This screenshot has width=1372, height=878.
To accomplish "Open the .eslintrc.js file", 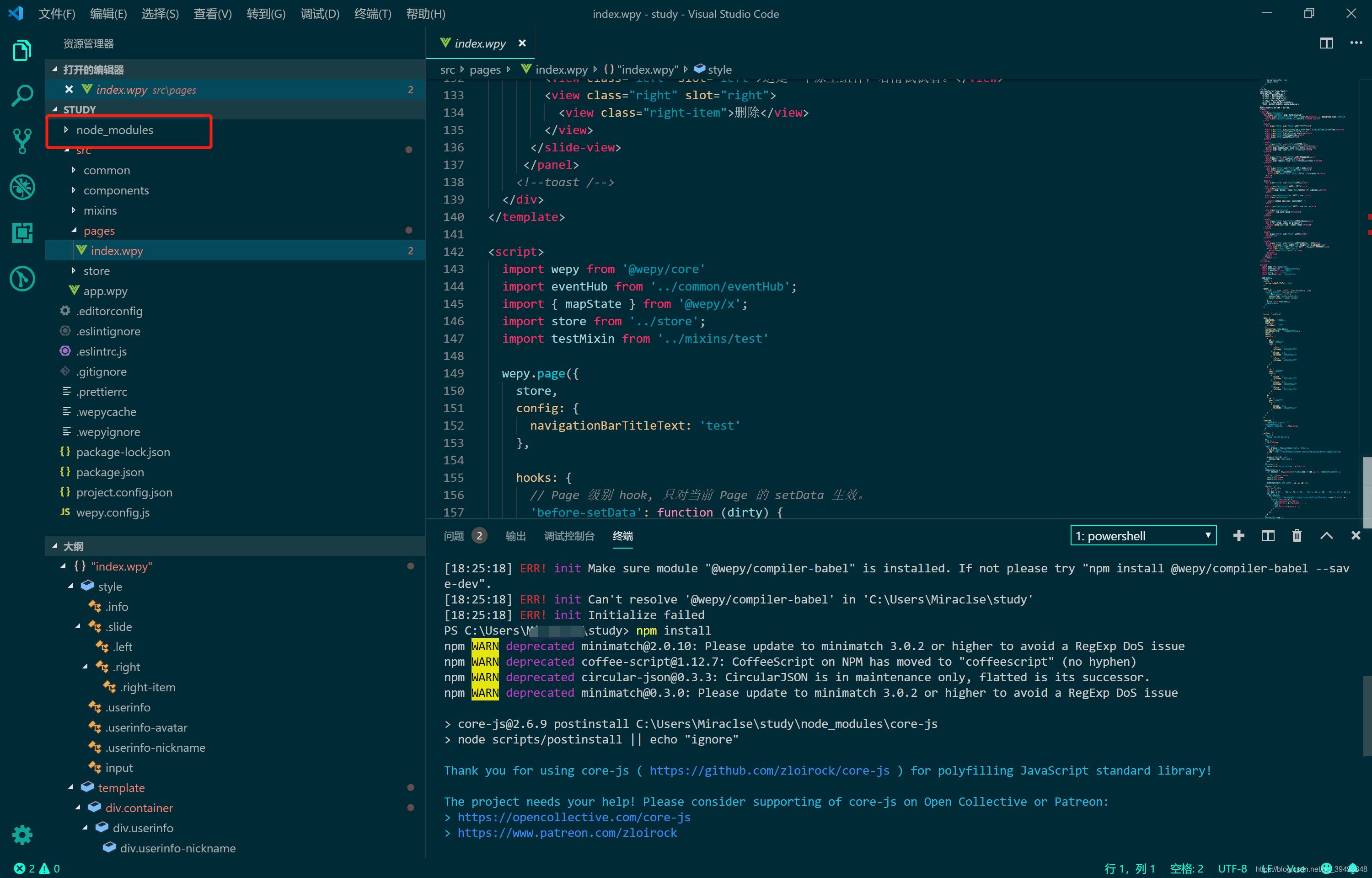I will 235,351.
